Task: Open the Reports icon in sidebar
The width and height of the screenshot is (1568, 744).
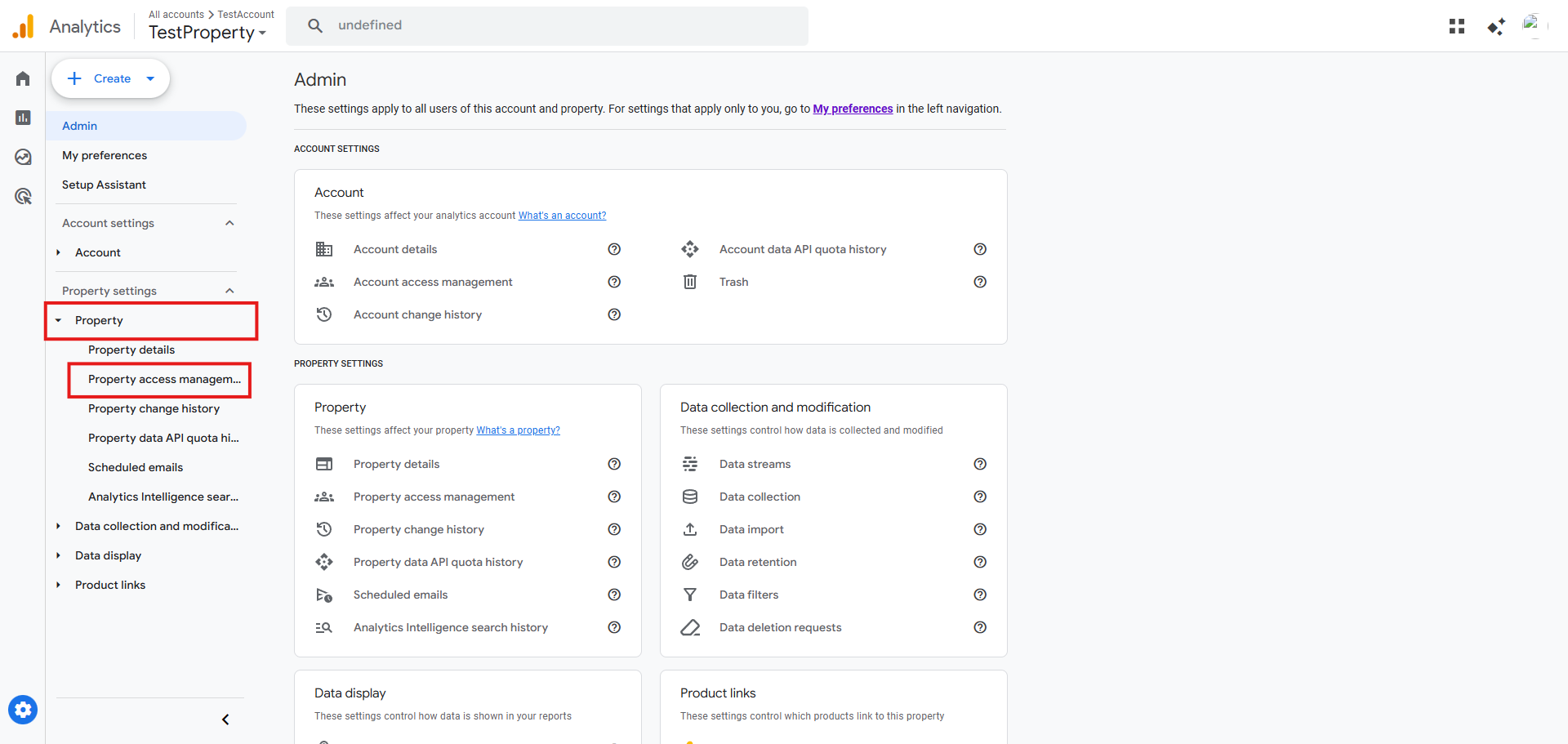Action: 23,118
